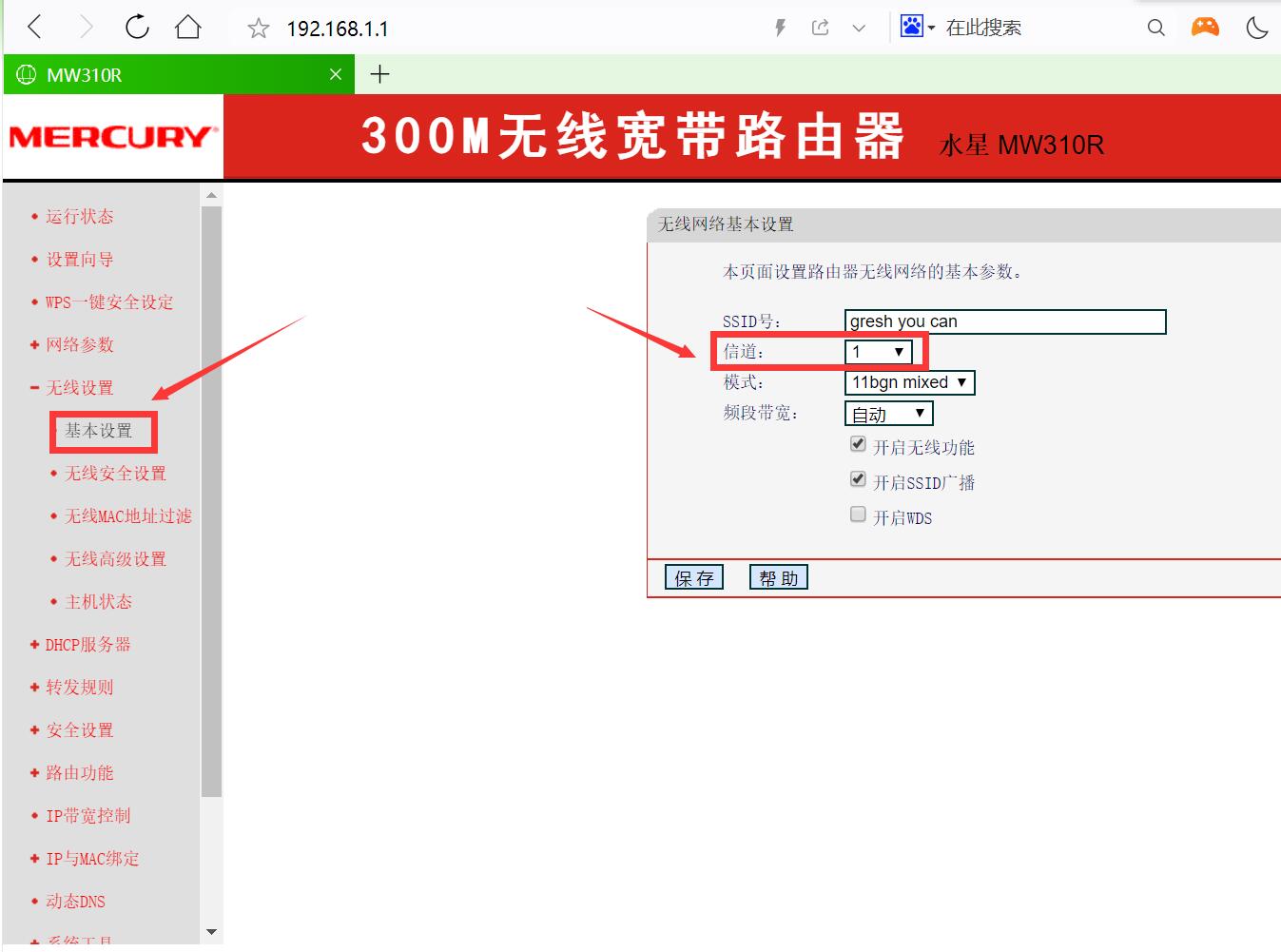Open browser search with magnifier icon

pyautogui.click(x=1155, y=27)
